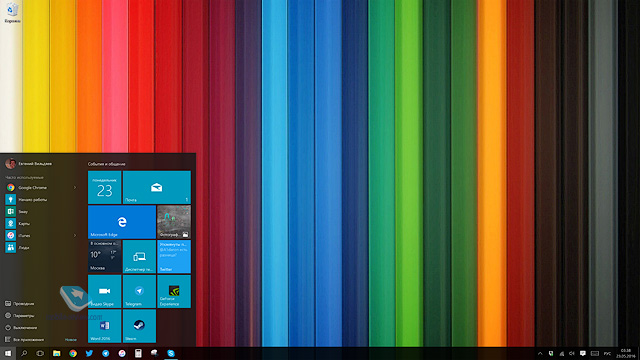Open the Recycle Bin on the desktop
This screenshot has width=640, height=360.
click(12, 12)
